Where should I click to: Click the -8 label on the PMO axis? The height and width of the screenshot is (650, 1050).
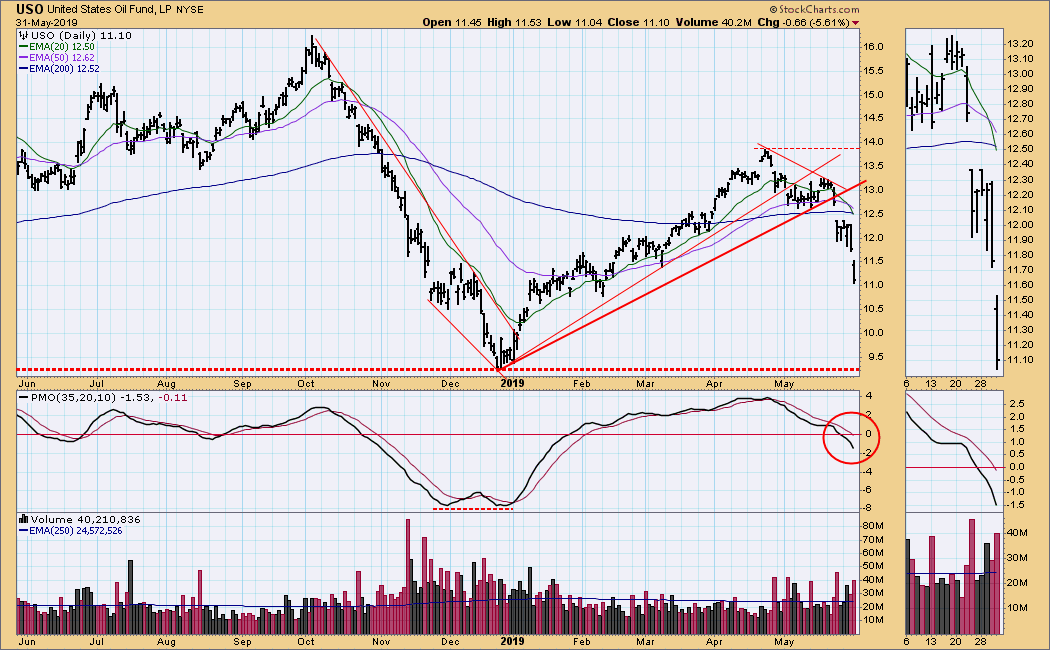868,508
